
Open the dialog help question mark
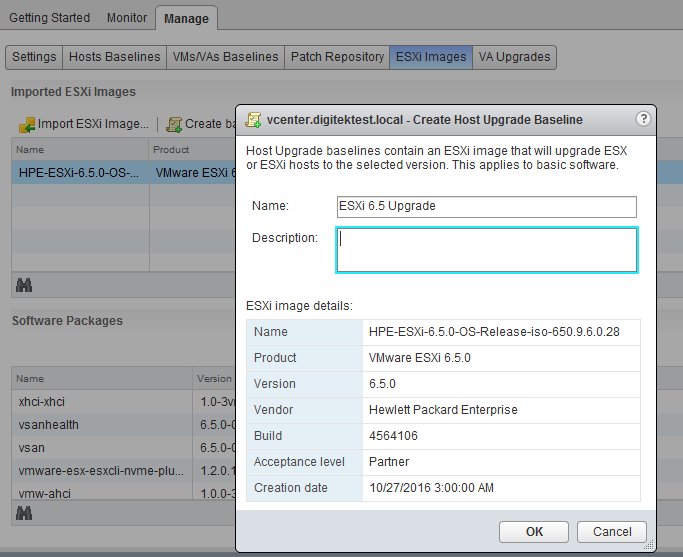643,119
